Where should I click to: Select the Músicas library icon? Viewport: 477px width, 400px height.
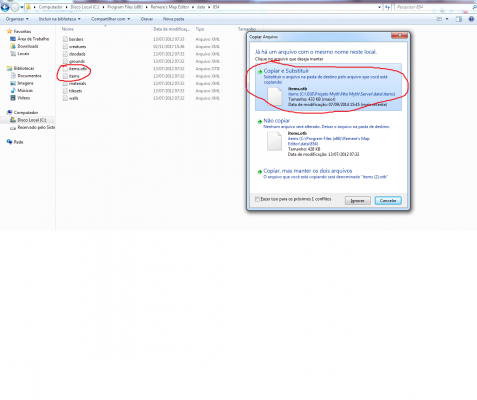pyautogui.click(x=13, y=90)
